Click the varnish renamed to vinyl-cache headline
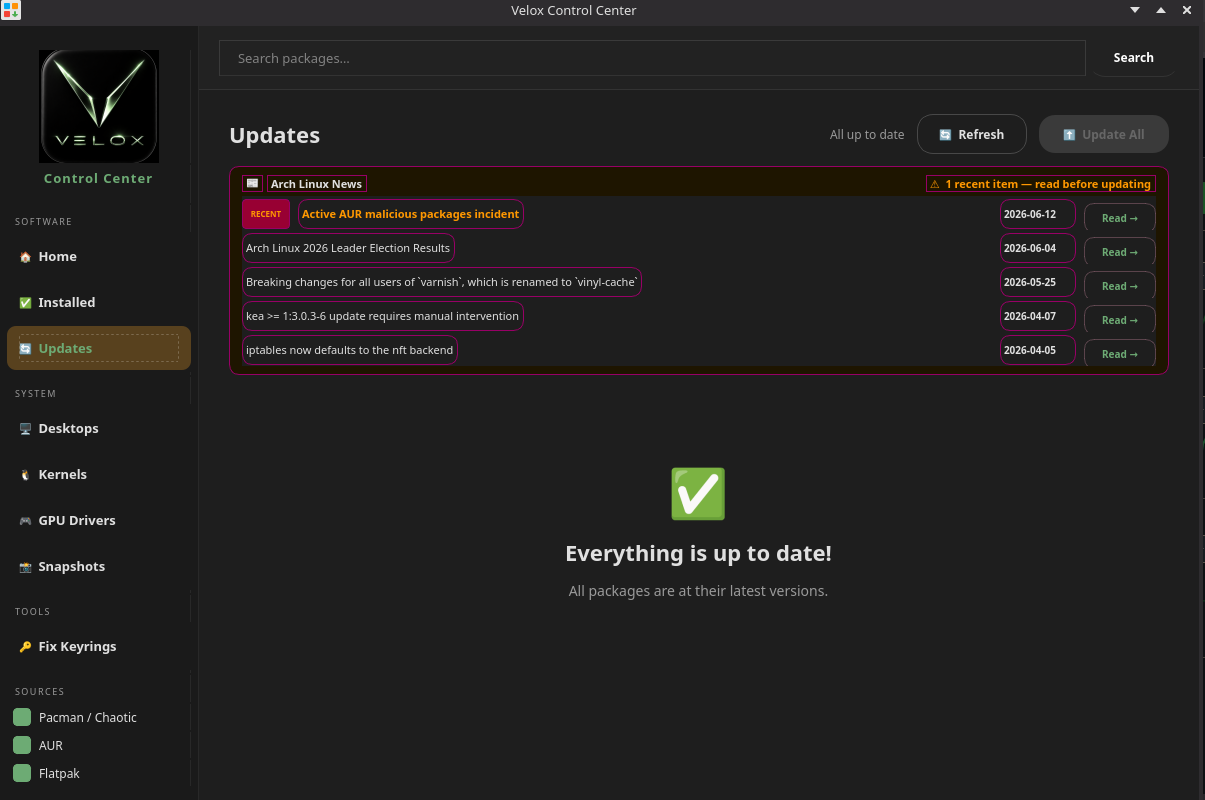Image resolution: width=1205 pixels, height=800 pixels. [442, 282]
